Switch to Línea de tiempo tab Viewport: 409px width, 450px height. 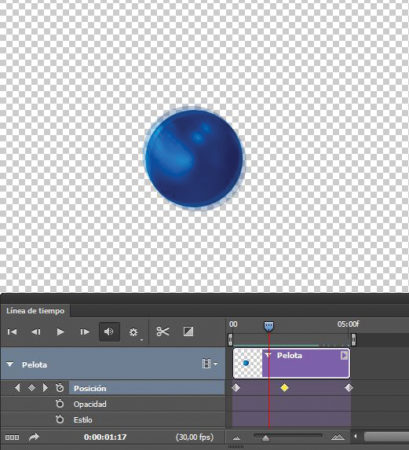[x=35, y=311]
